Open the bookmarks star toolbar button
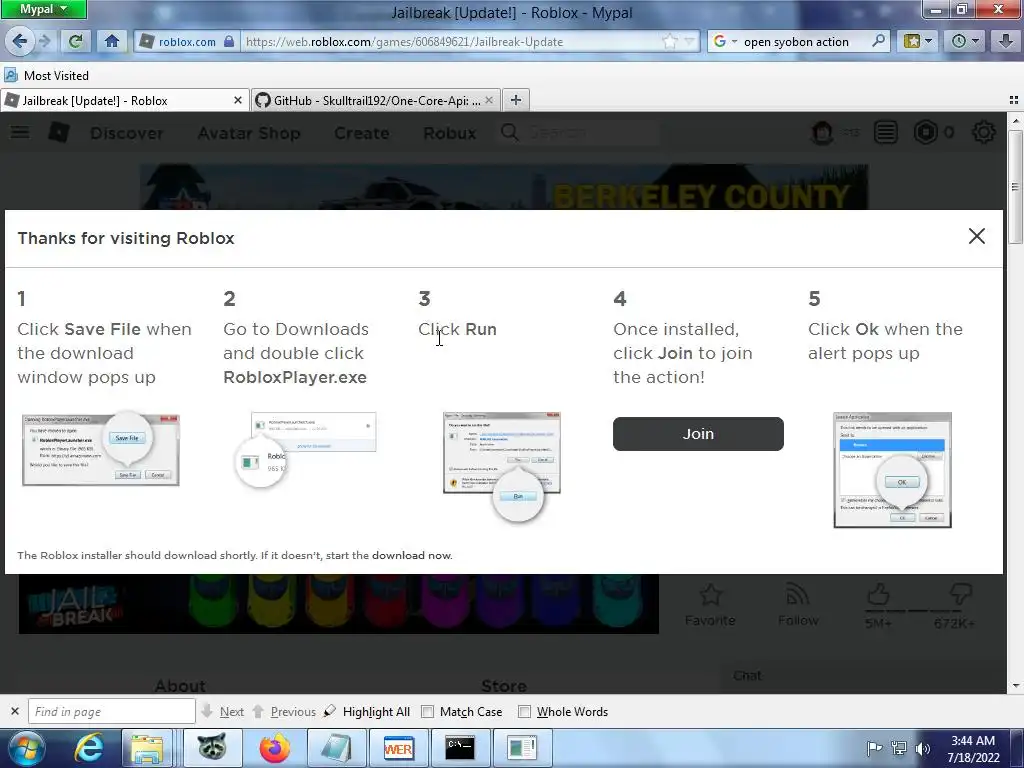The height and width of the screenshot is (768, 1024). (x=918, y=41)
